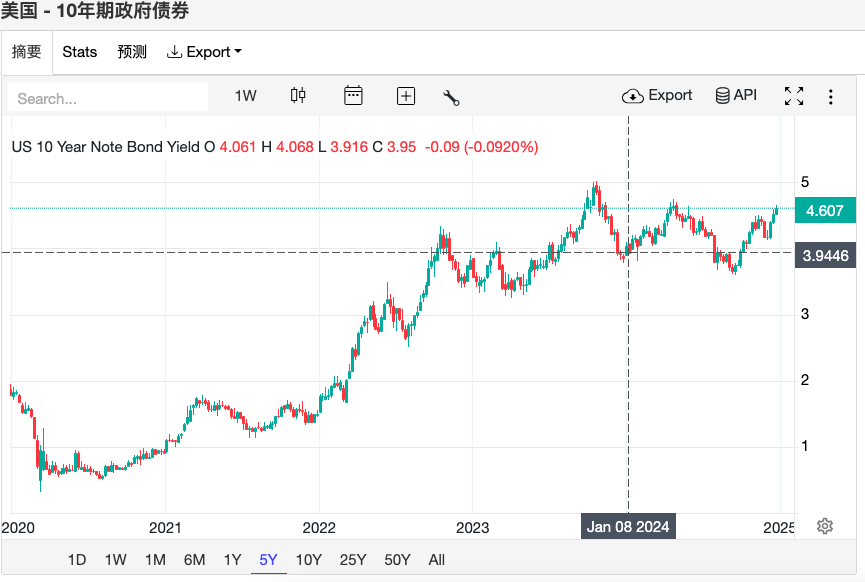865x582 pixels.
Task: Open the three-dot more options menu
Action: tap(831, 96)
